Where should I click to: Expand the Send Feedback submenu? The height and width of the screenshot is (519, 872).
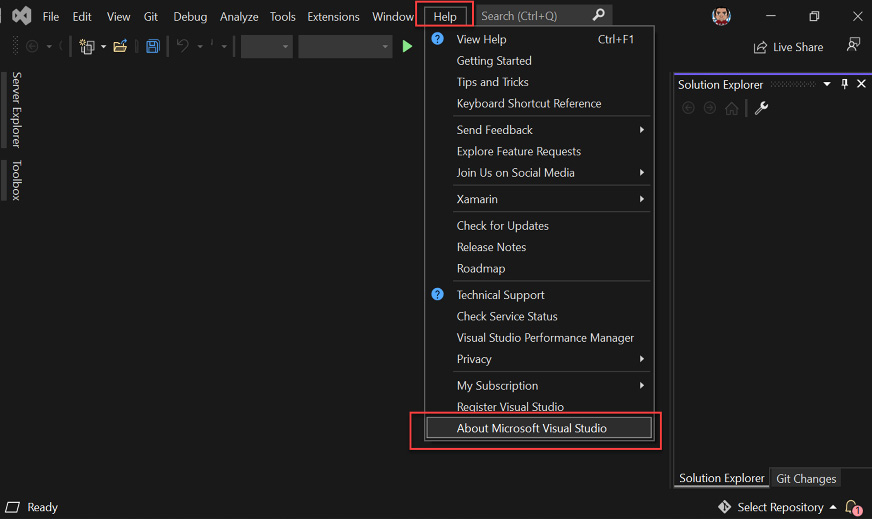point(642,130)
